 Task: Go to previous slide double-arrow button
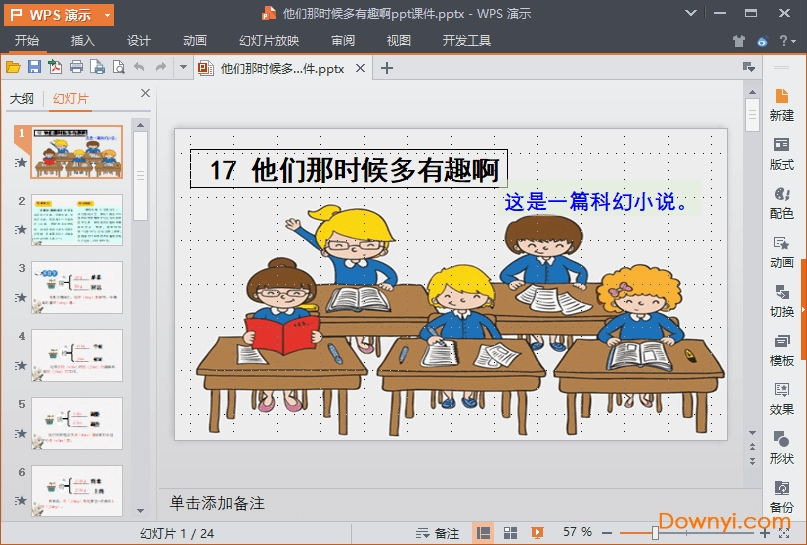[x=752, y=446]
